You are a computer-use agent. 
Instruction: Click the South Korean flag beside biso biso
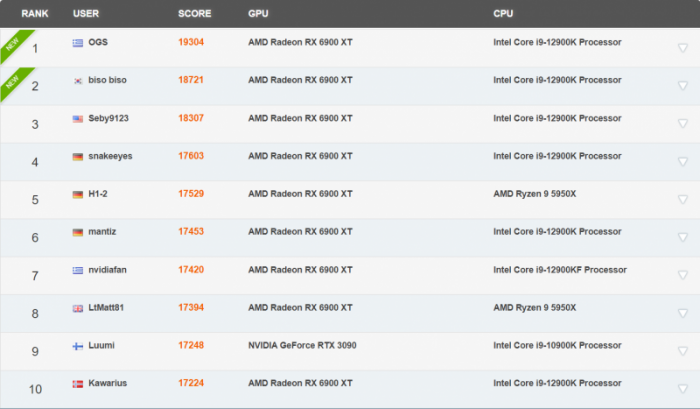click(78, 81)
